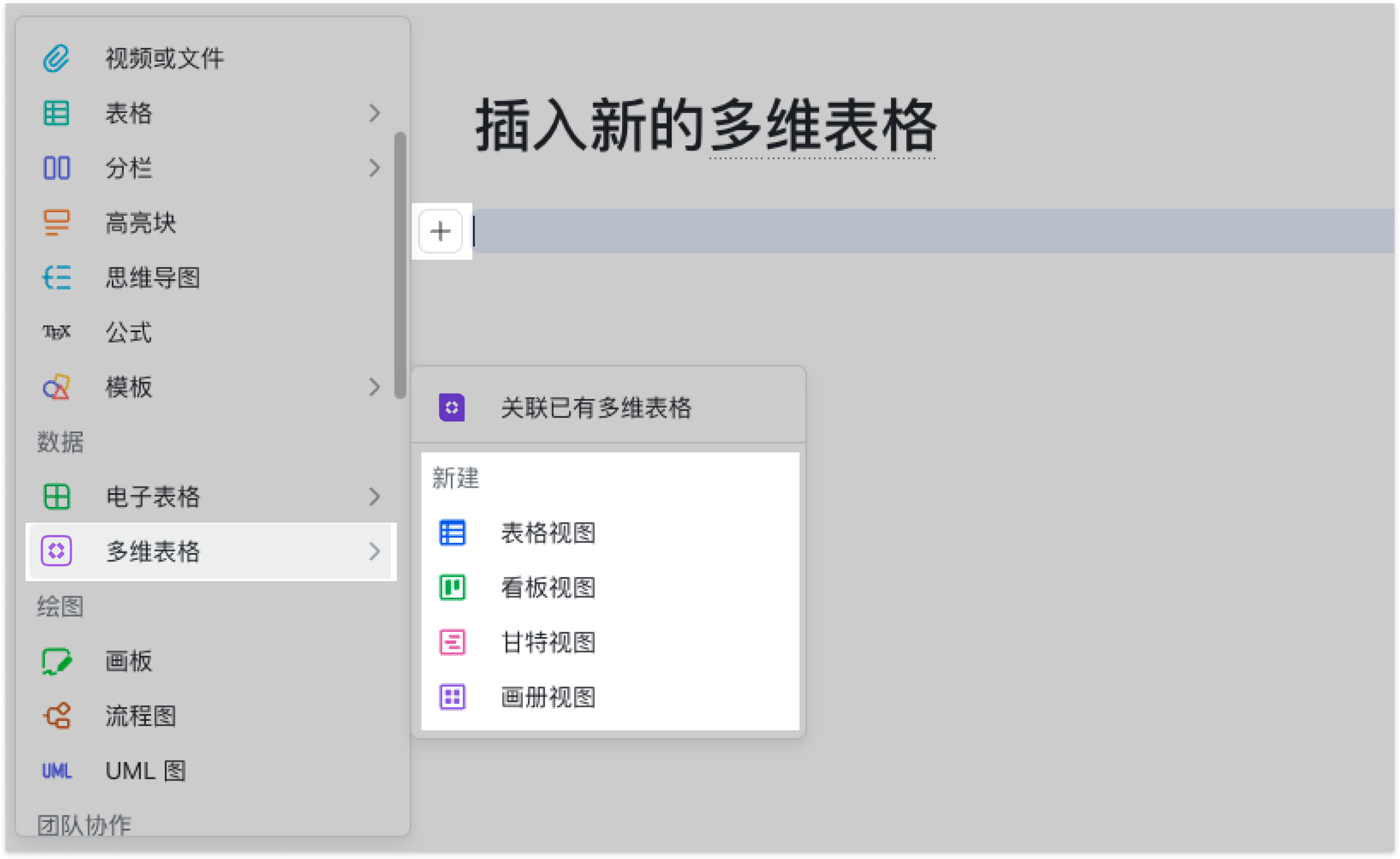This screenshot has height=859, width=1400.
Task: Click the paperclip icon for 视频或文件
Action: [x=56, y=58]
